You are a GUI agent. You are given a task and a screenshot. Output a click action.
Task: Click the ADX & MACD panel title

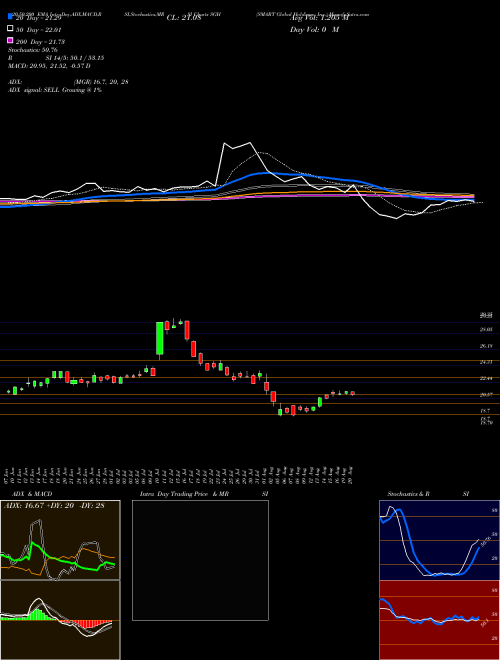tap(32, 494)
